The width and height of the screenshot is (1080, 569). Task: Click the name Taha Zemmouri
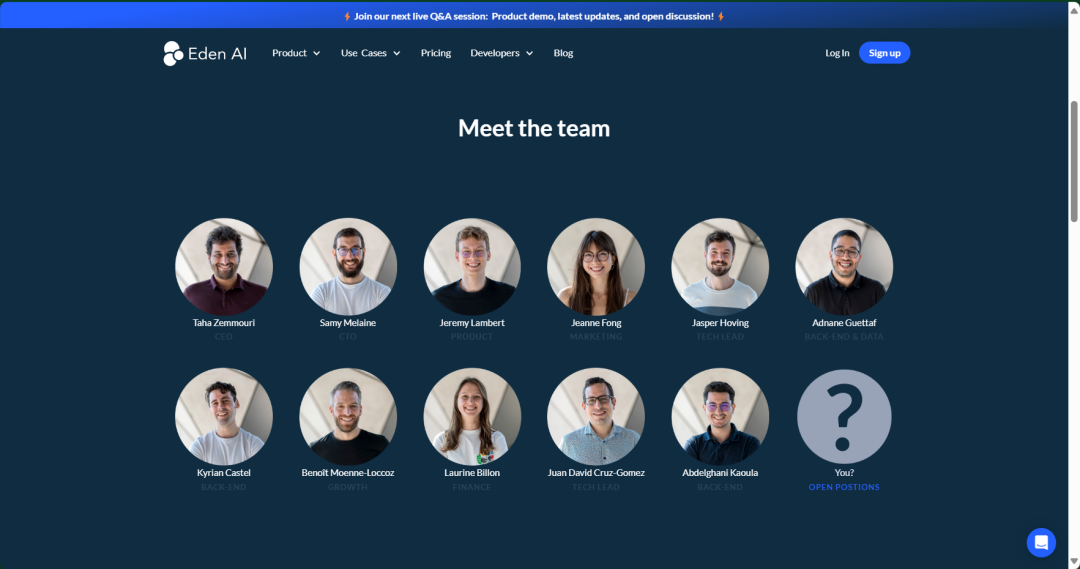(x=224, y=323)
